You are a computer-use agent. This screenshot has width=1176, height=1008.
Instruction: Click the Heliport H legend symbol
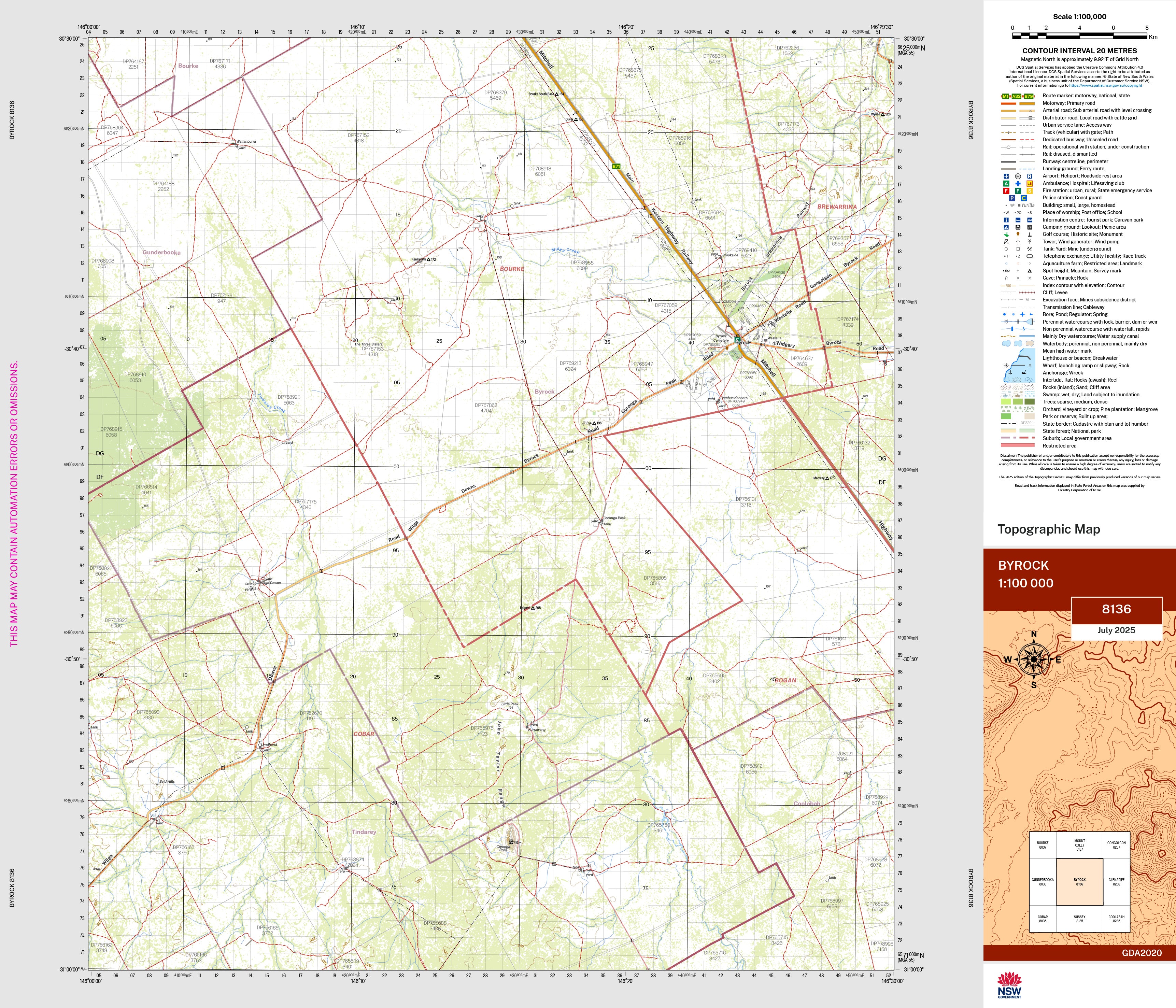(1018, 176)
